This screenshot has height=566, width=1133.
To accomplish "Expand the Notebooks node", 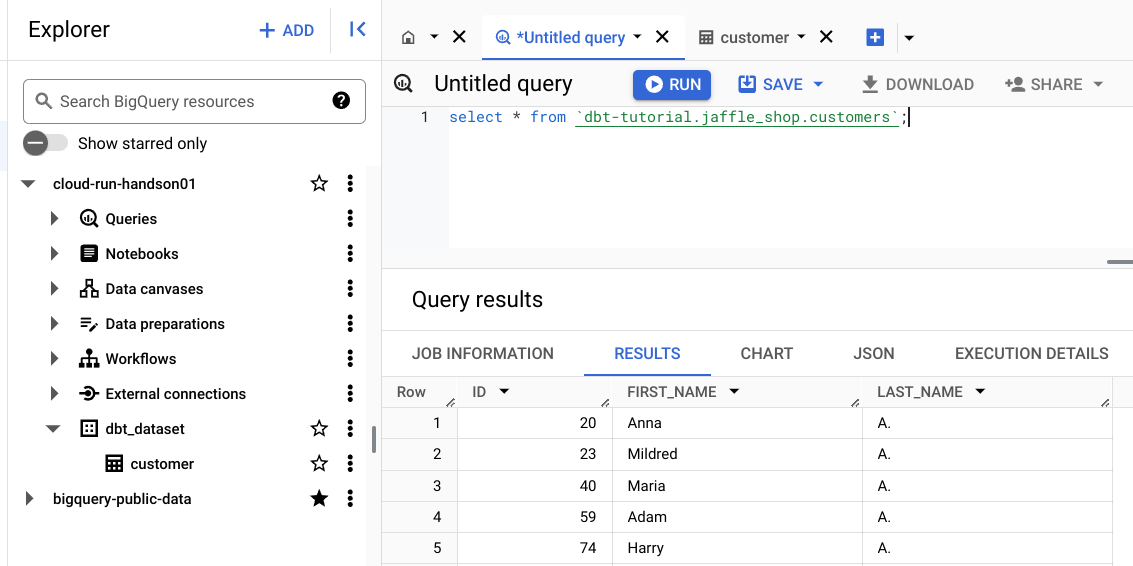I will pyautogui.click(x=54, y=253).
